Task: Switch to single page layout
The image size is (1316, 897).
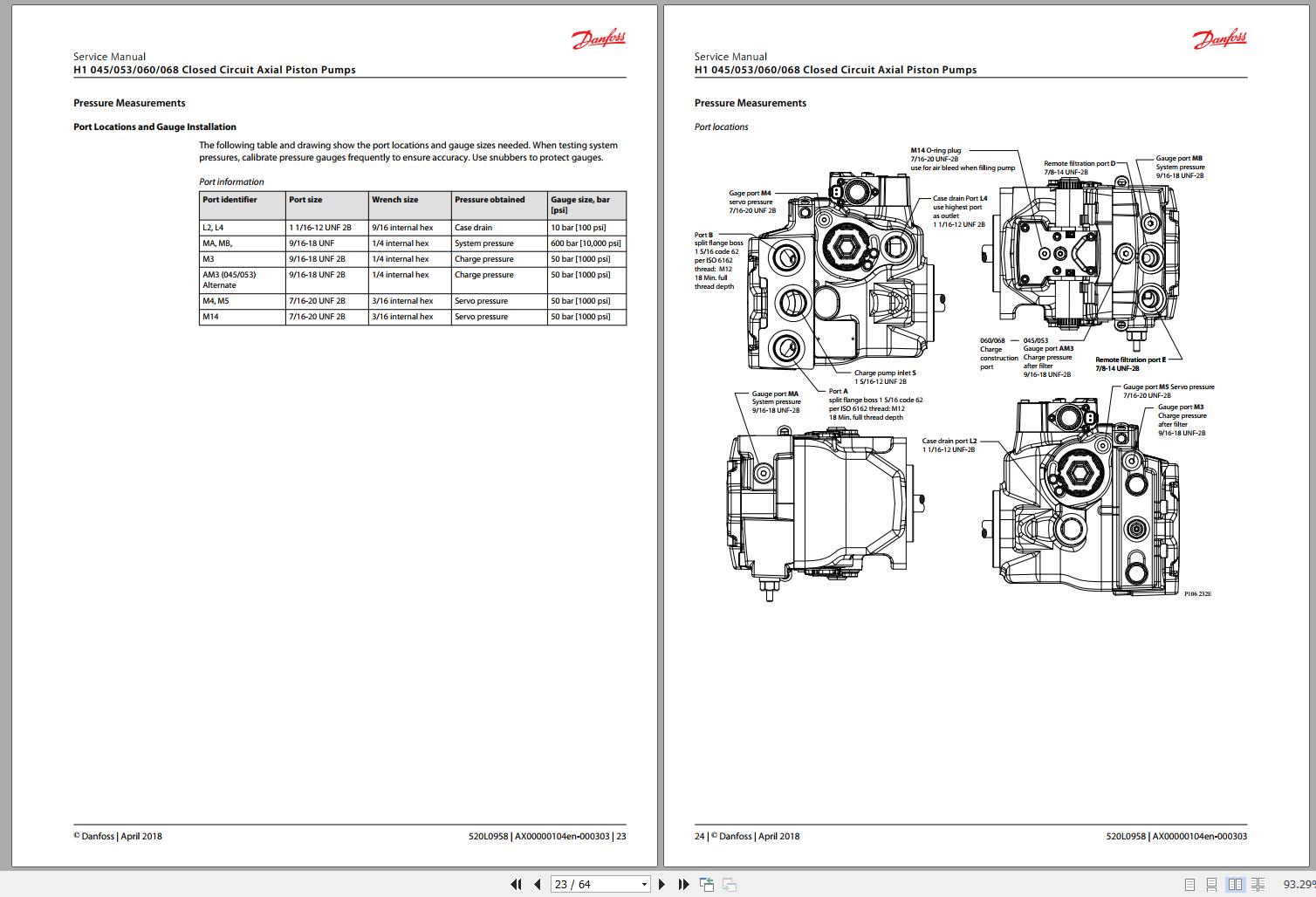Action: pyautogui.click(x=1189, y=883)
